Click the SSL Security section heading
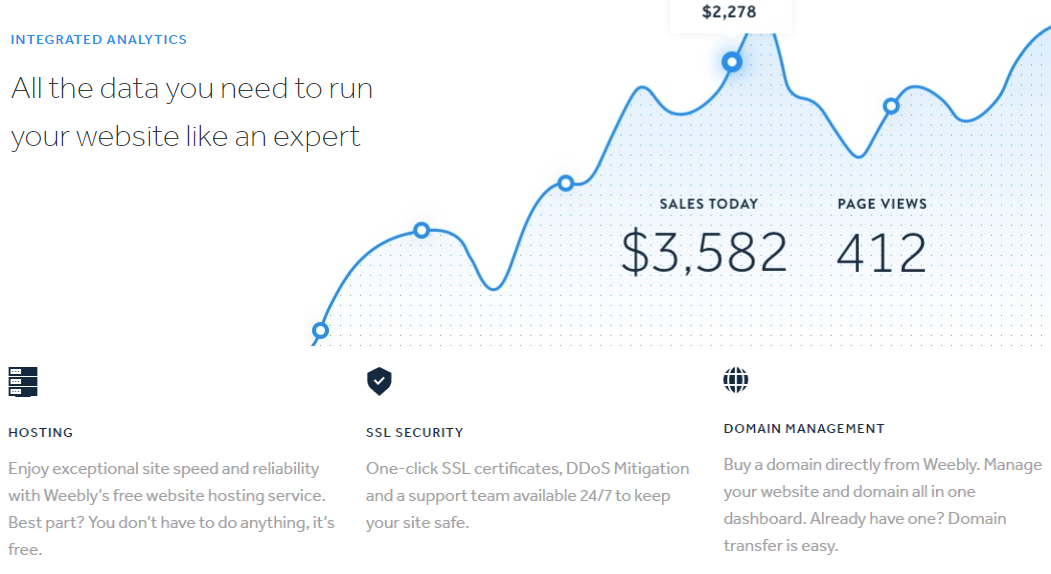 pos(415,433)
